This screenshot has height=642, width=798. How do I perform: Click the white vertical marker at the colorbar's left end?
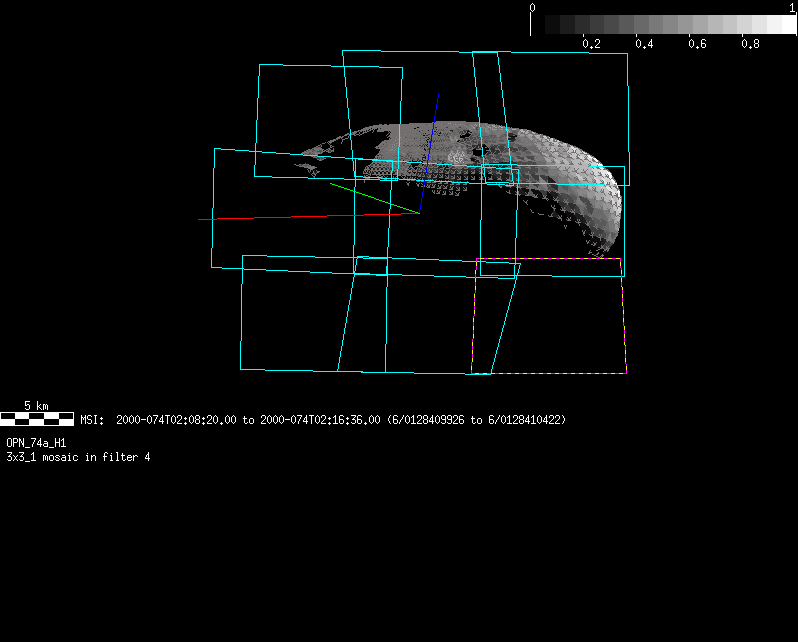[x=531, y=24]
